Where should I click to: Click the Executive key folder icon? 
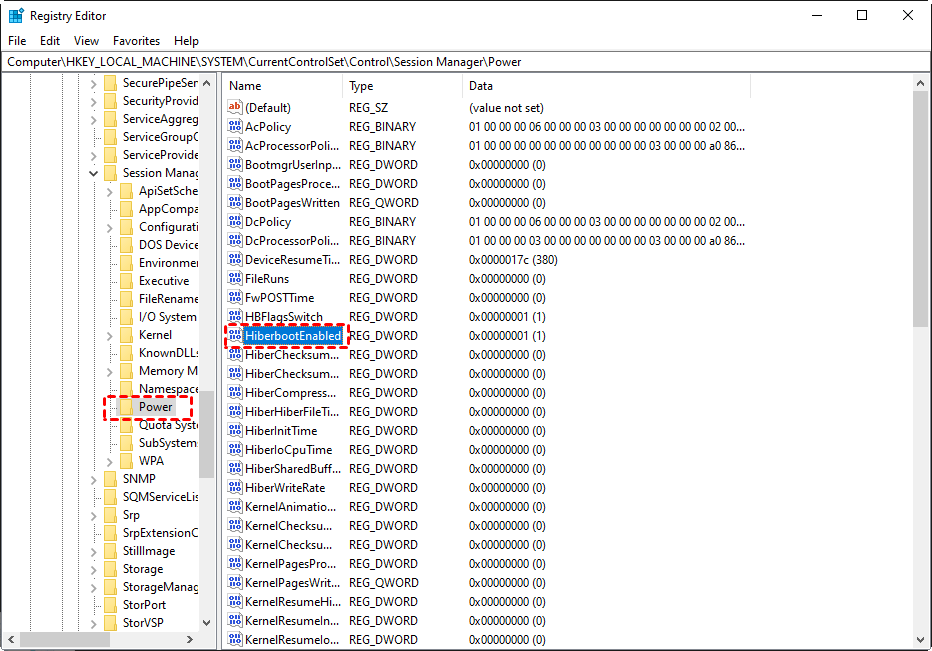126,281
